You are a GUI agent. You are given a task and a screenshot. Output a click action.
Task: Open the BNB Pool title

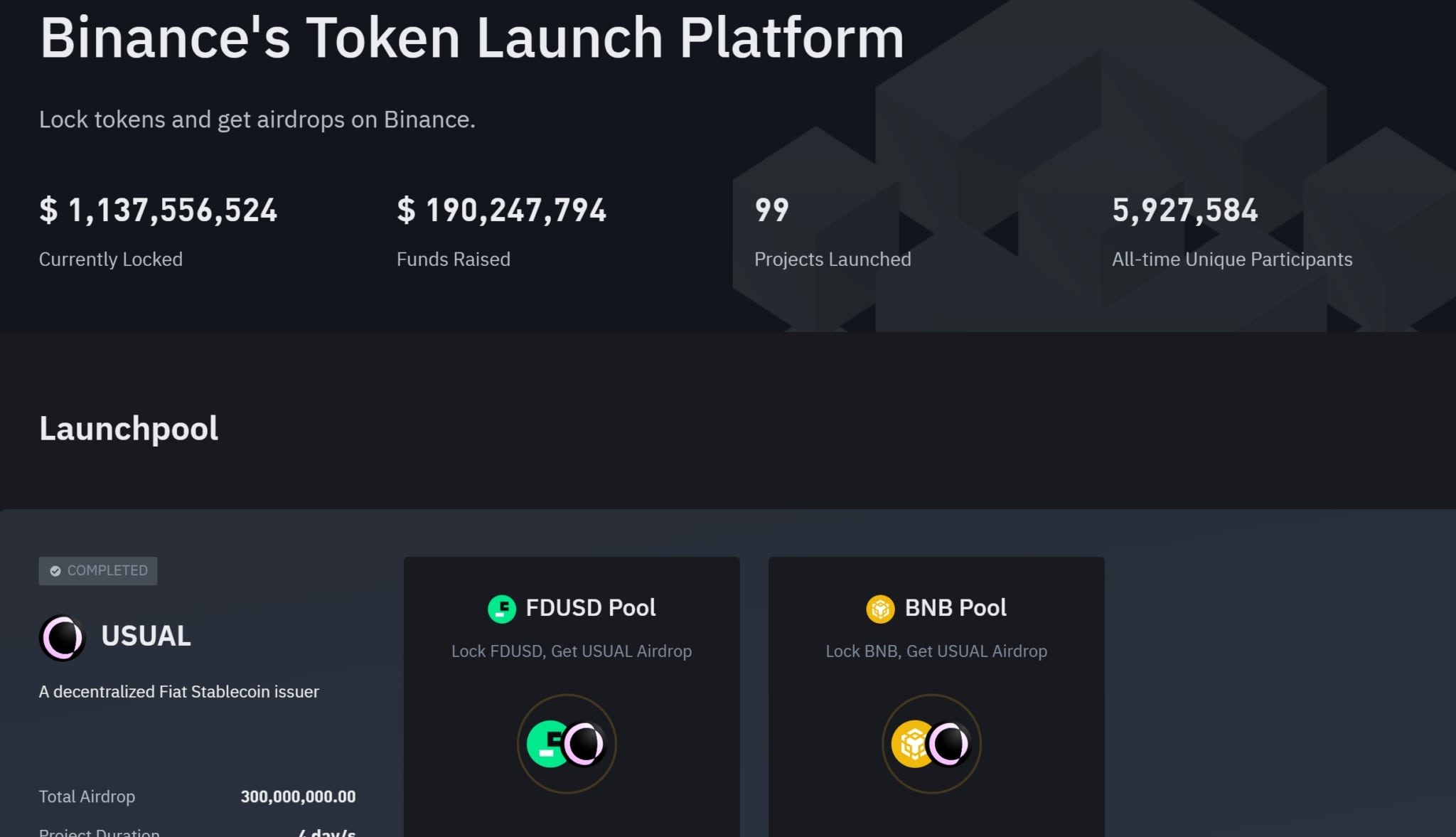click(x=955, y=608)
